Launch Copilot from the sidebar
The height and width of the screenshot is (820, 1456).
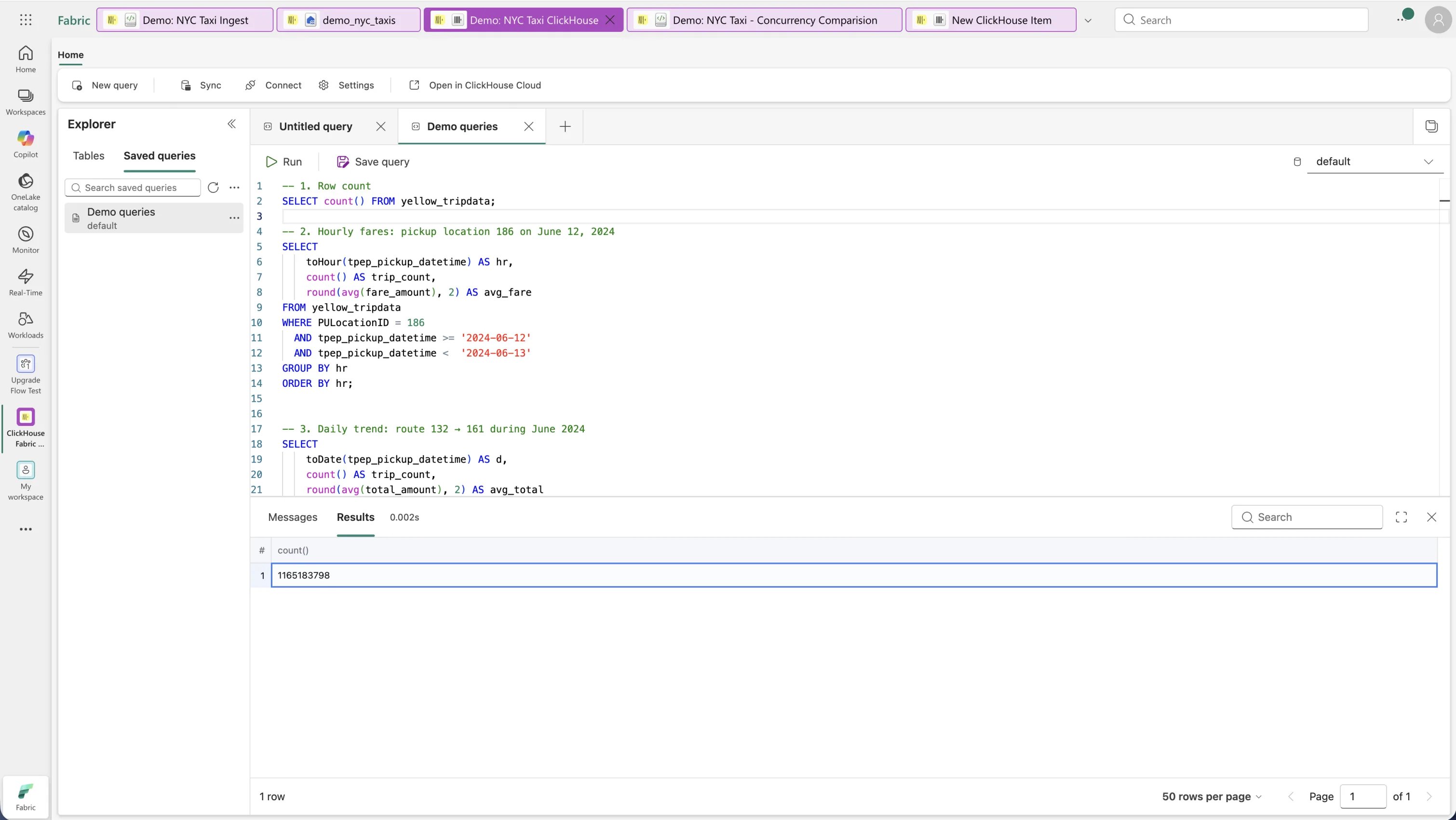point(26,144)
